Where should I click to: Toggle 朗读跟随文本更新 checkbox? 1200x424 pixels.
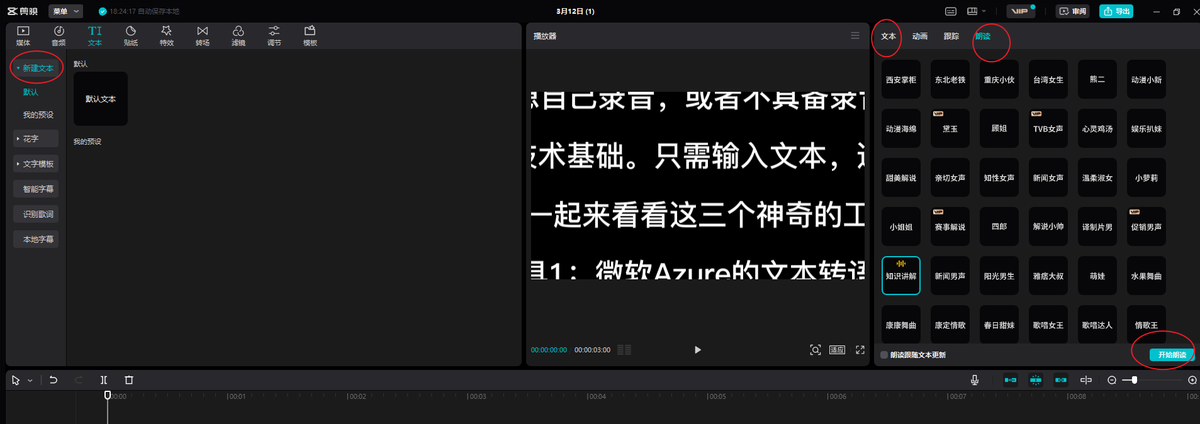883,354
